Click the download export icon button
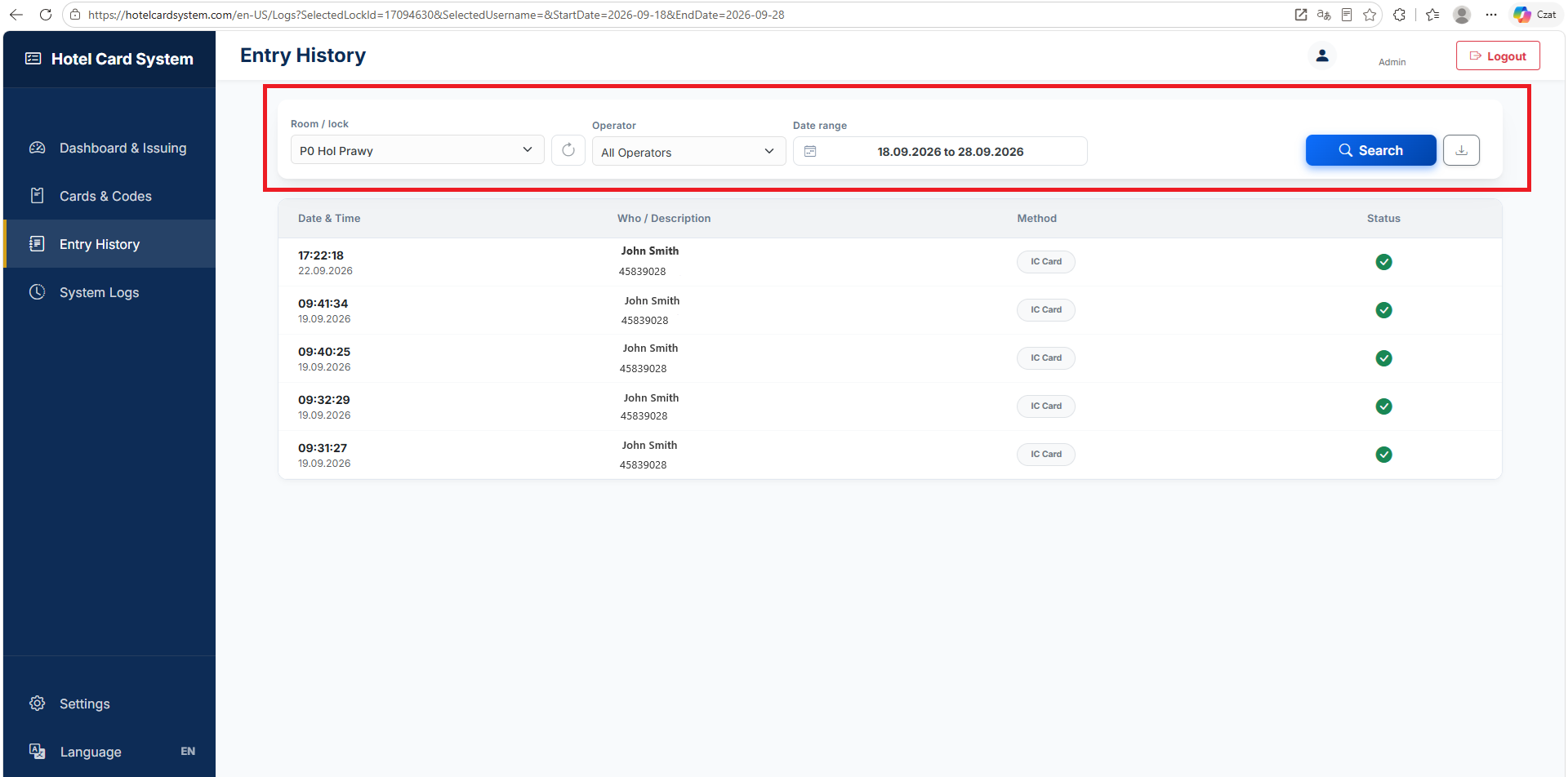The width and height of the screenshot is (1568, 777). pyautogui.click(x=1461, y=150)
